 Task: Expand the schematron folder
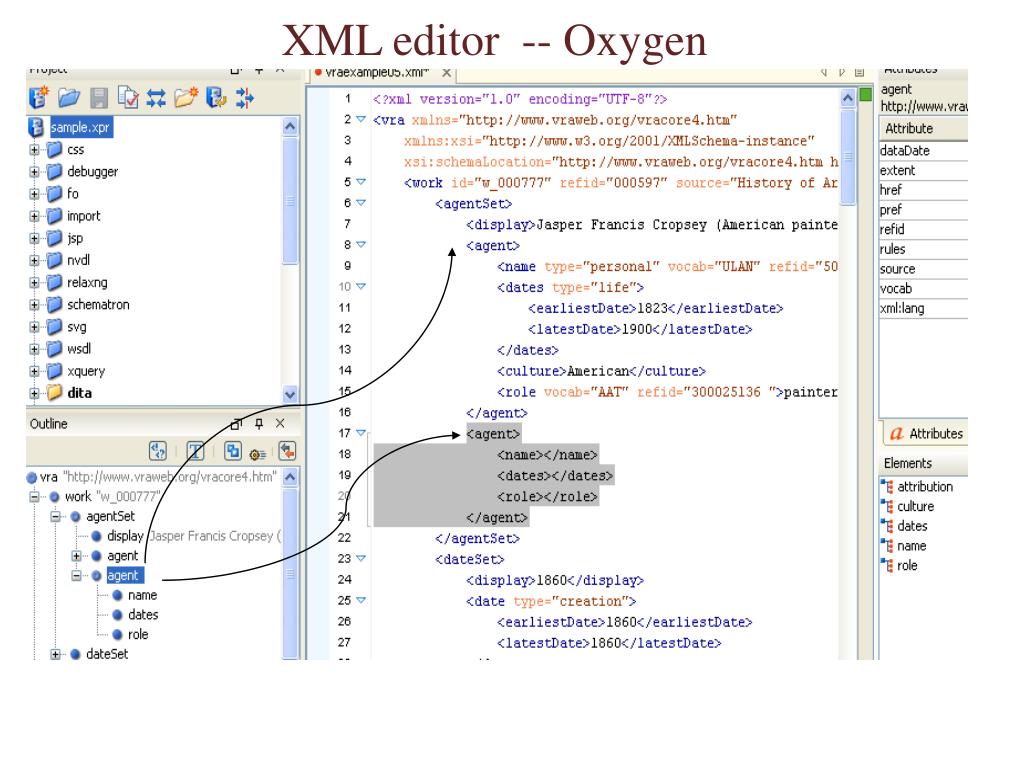tap(35, 305)
